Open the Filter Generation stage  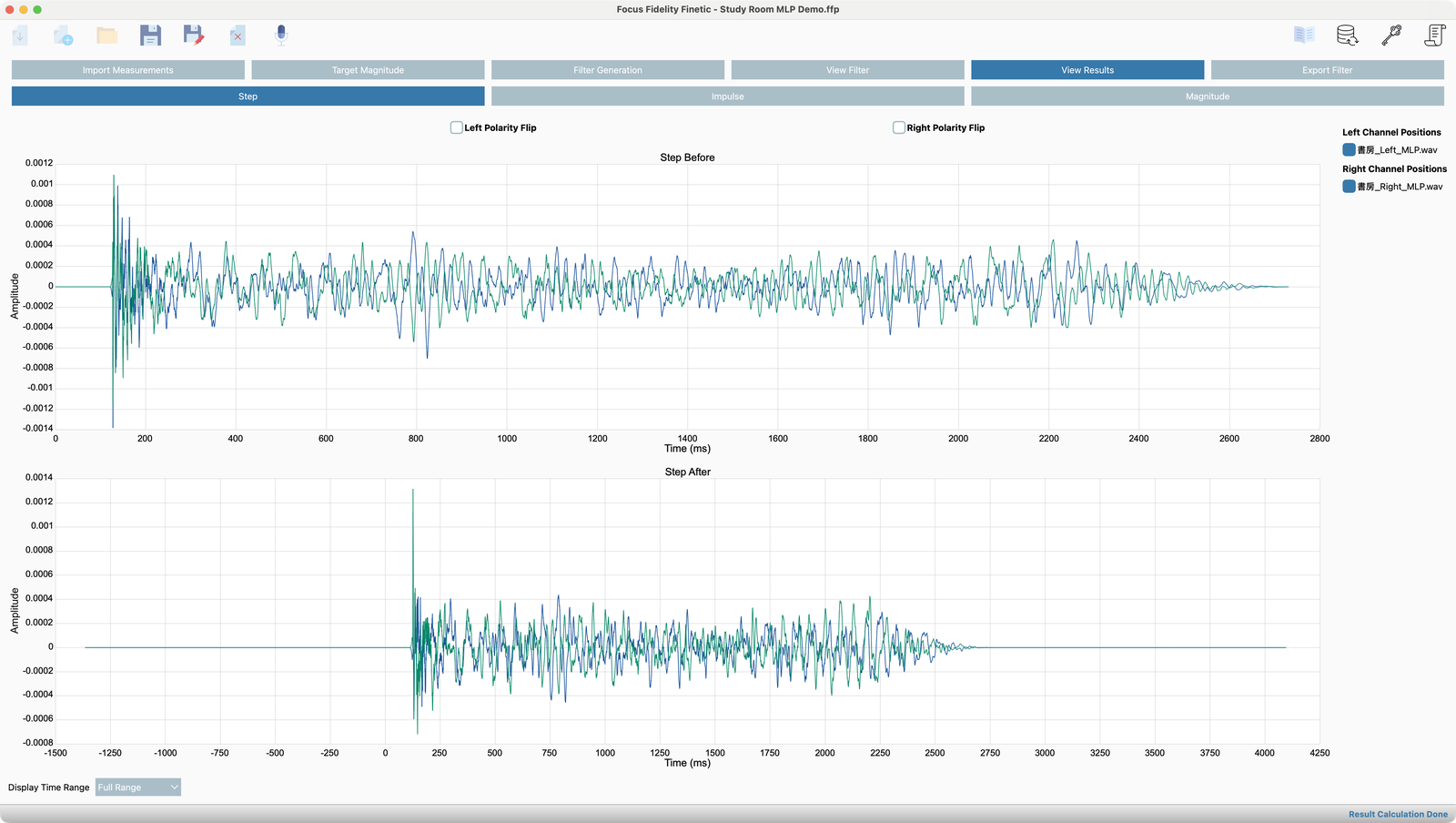click(x=608, y=70)
